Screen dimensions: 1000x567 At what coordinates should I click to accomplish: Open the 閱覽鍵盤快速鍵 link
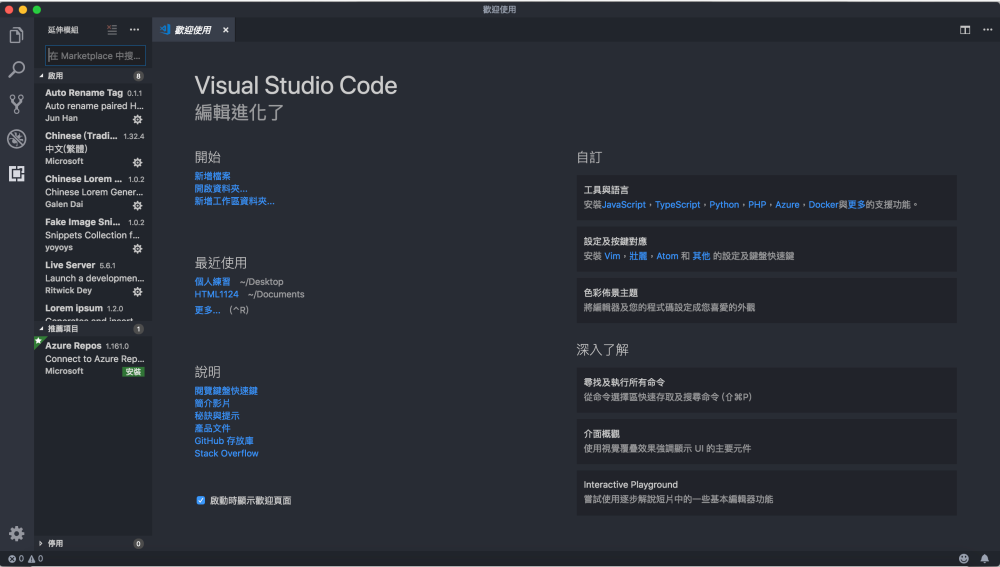[x=226, y=391]
